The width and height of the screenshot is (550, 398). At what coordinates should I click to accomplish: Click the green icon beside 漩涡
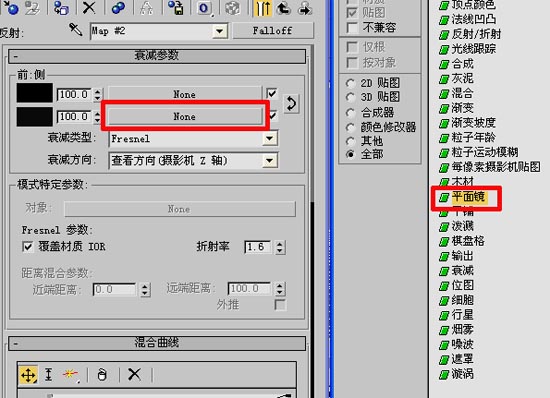click(444, 375)
